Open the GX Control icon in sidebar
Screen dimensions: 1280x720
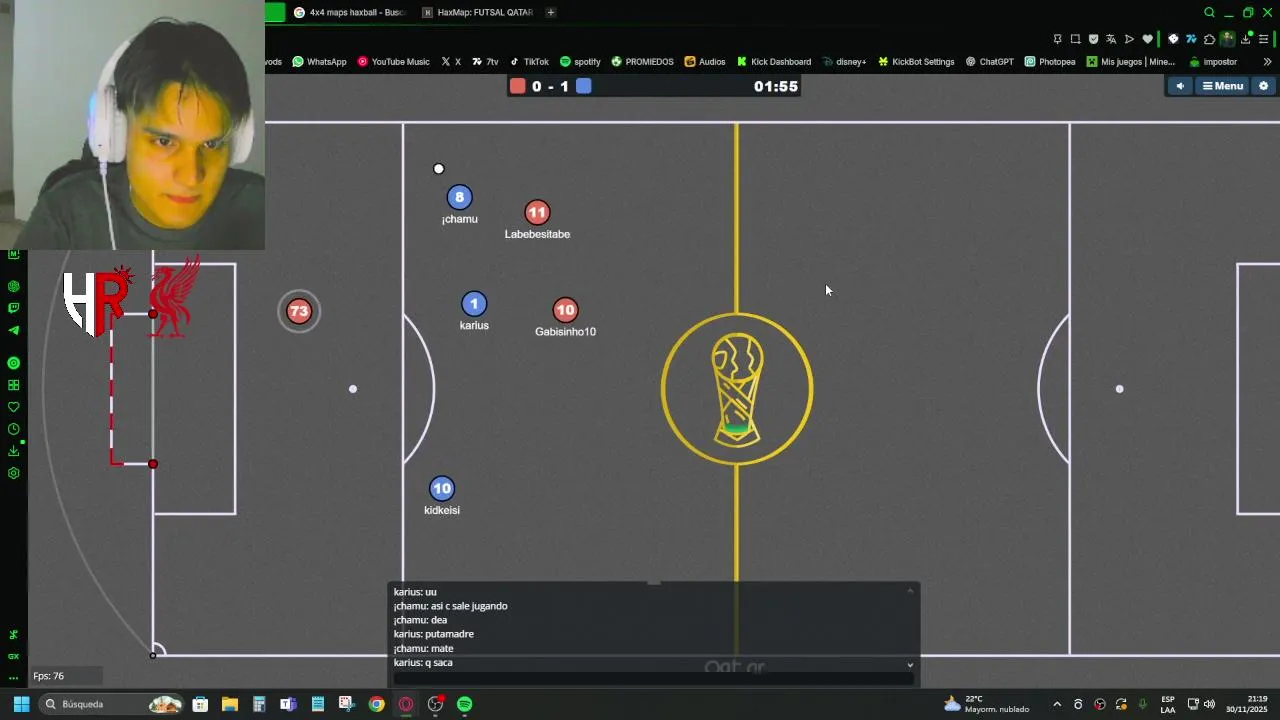[x=13, y=656]
